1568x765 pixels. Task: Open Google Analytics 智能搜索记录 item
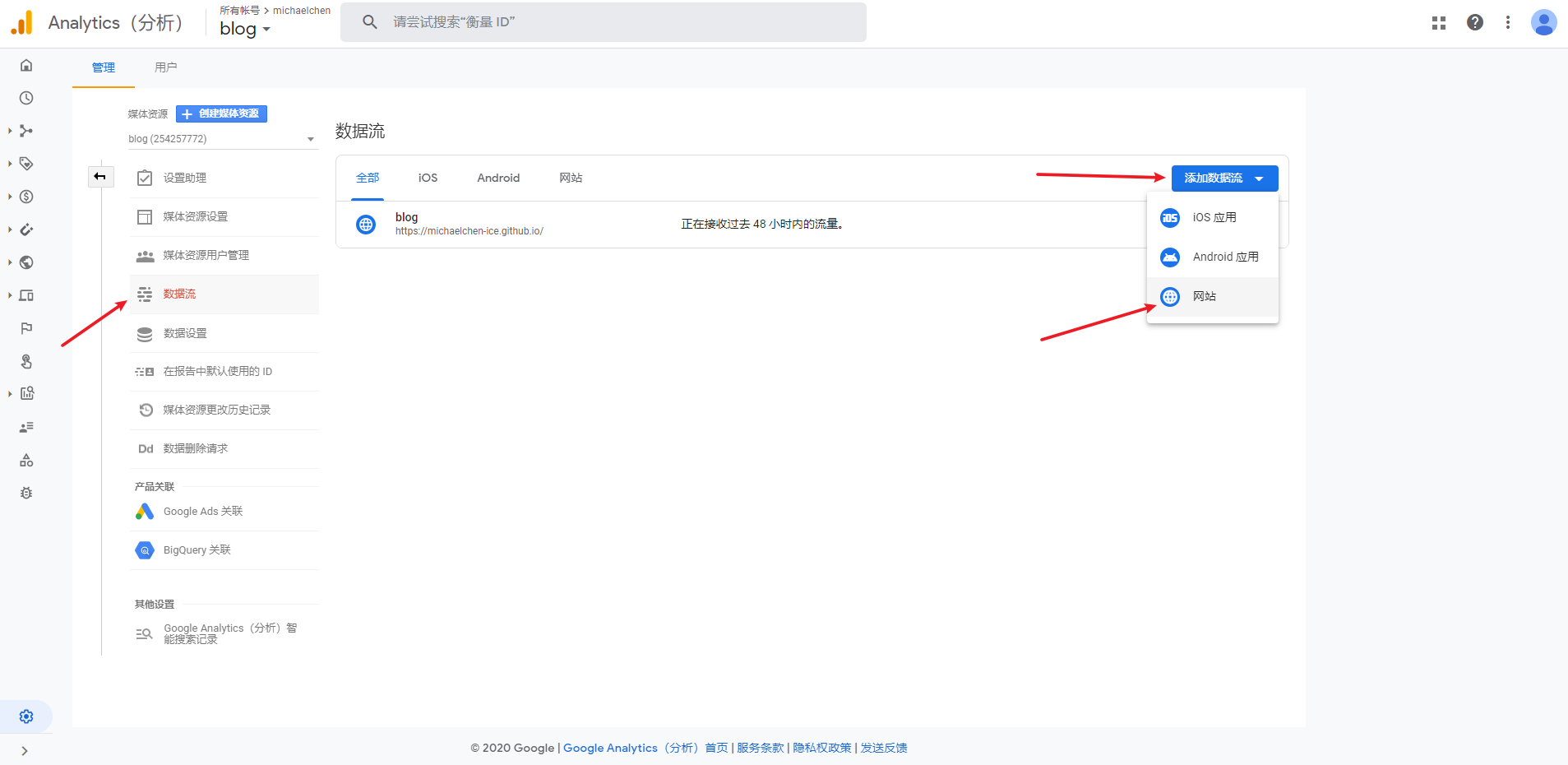click(x=224, y=633)
